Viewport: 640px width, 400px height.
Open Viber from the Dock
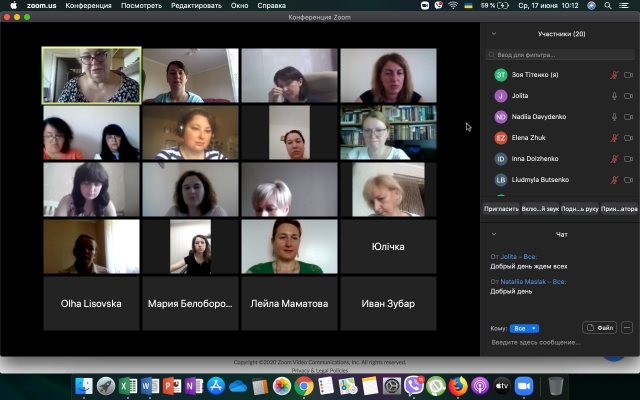click(x=413, y=386)
